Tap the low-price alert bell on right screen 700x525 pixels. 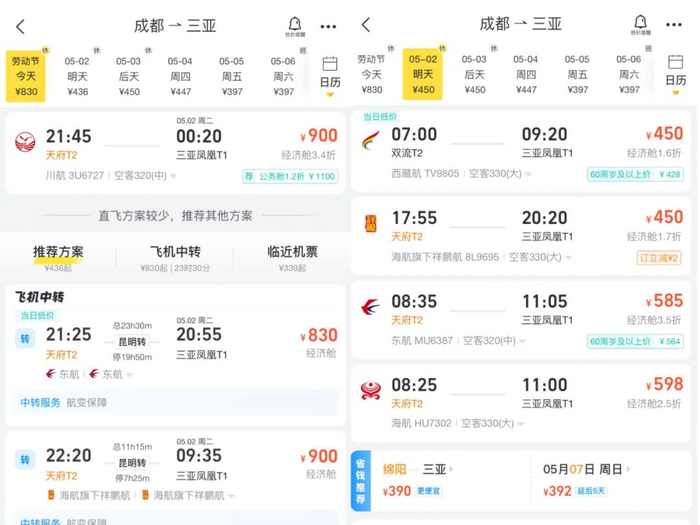[x=641, y=25]
